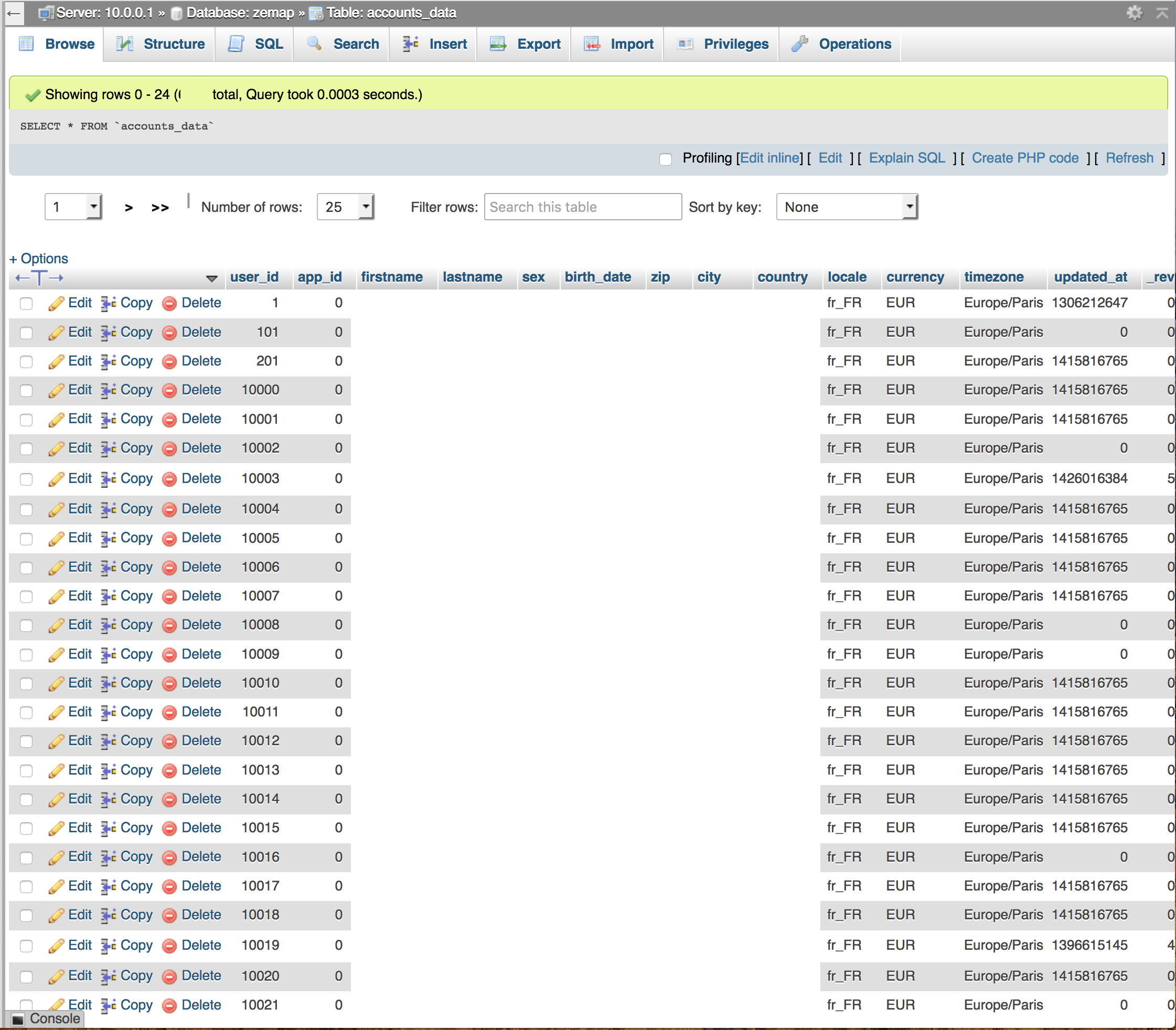
Task: Click the collapse header chevron icon
Action: 1162,13
